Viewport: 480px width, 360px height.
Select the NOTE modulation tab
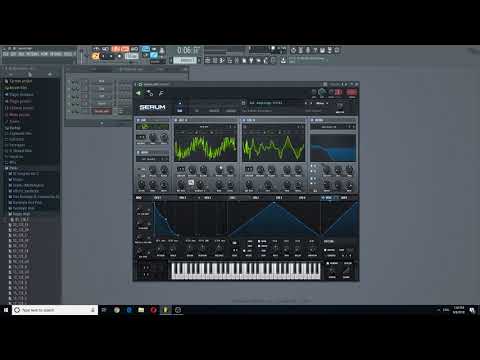pos(344,198)
